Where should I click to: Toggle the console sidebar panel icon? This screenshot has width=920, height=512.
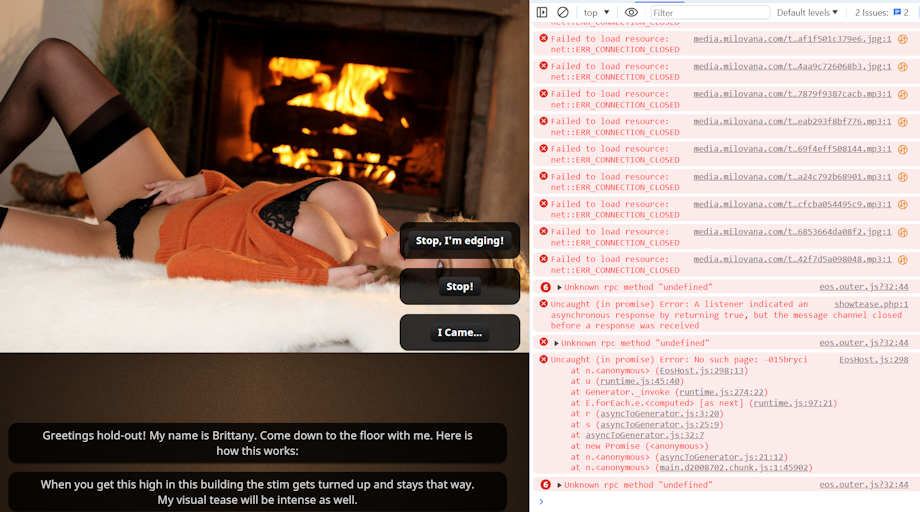click(542, 12)
